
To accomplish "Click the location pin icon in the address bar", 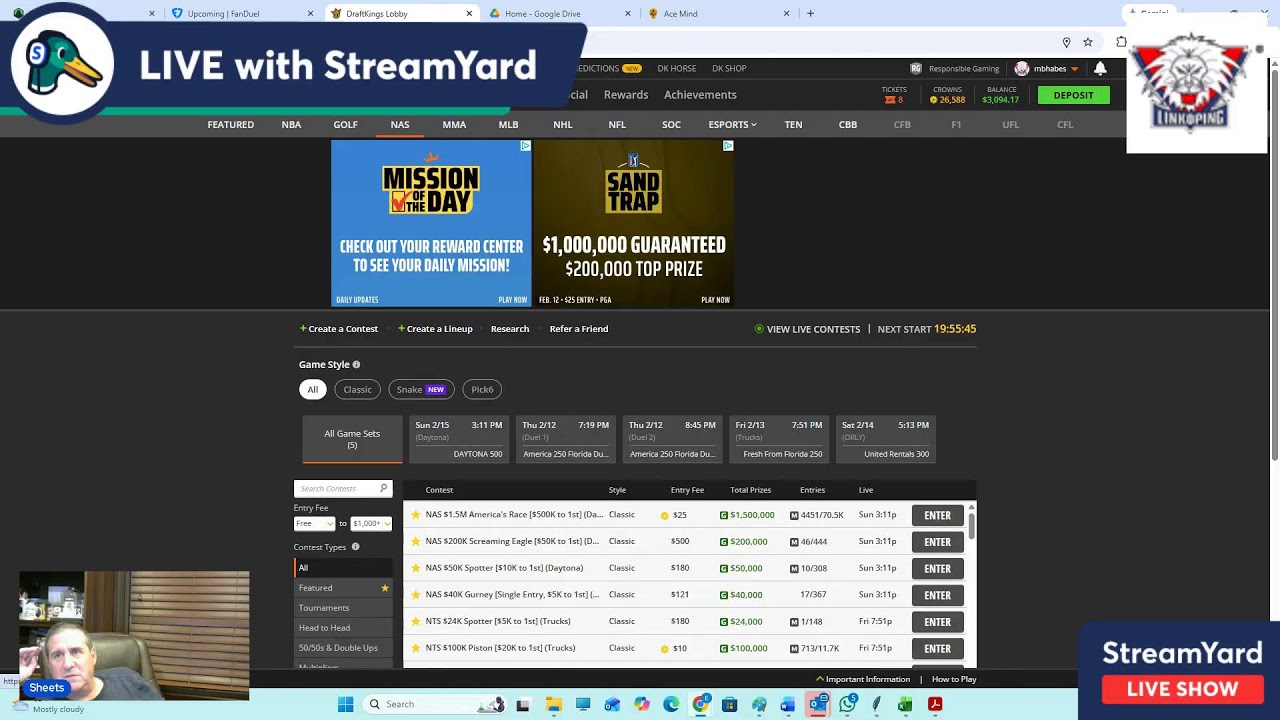I will [1066, 42].
